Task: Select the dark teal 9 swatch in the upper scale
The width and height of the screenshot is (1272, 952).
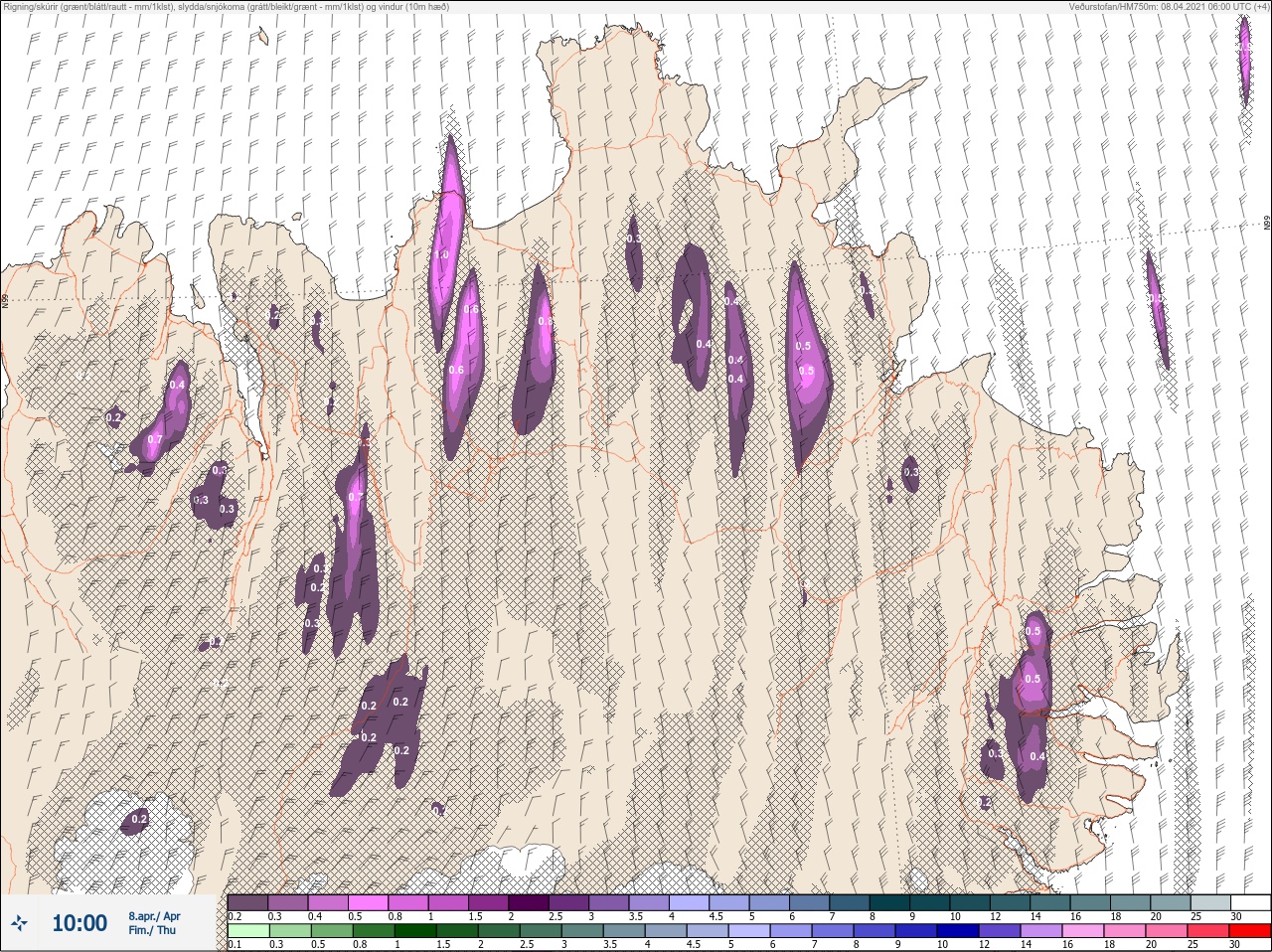Action: (x=930, y=902)
